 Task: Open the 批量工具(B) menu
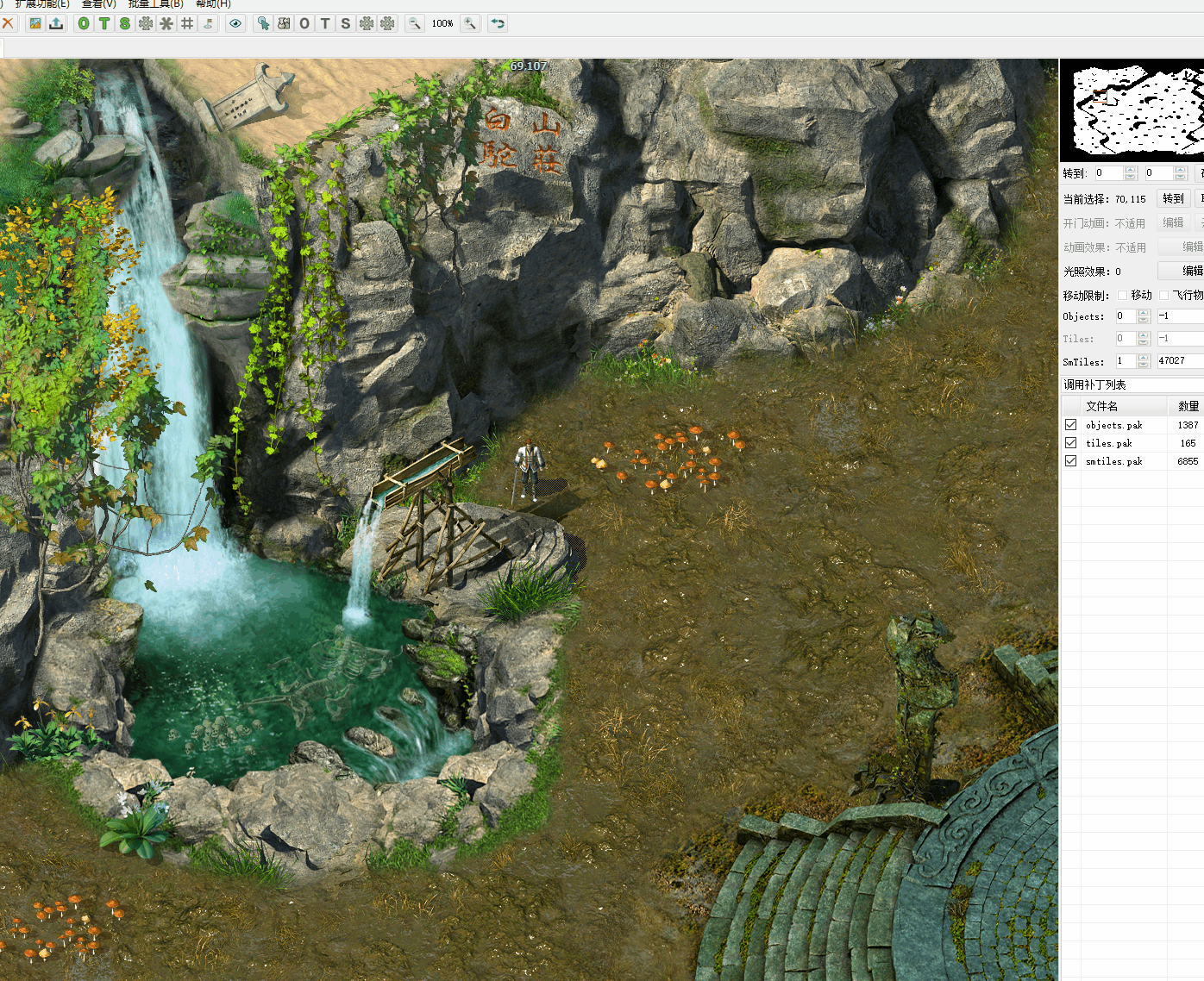(155, 4)
